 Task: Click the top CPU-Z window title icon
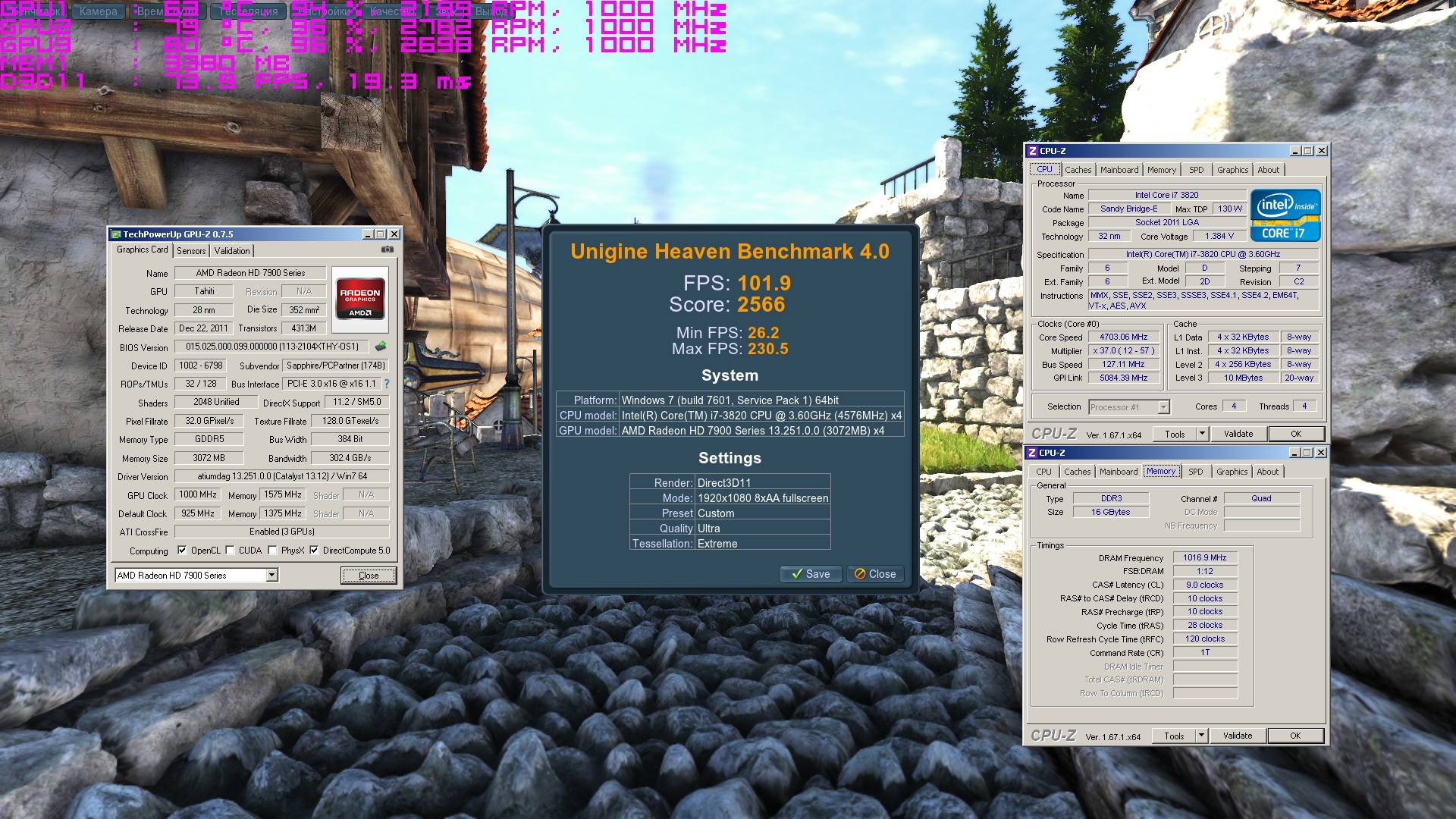(x=1033, y=151)
